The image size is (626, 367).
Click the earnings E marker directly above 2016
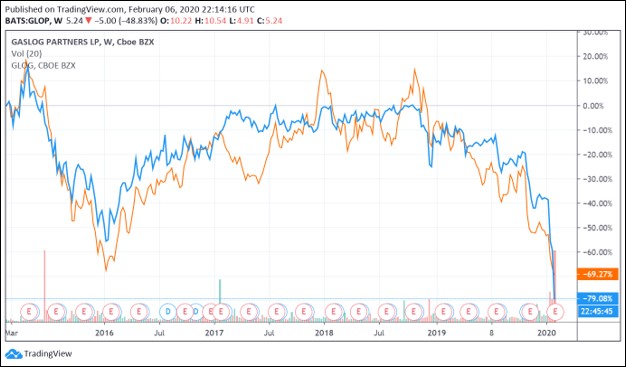[111, 311]
